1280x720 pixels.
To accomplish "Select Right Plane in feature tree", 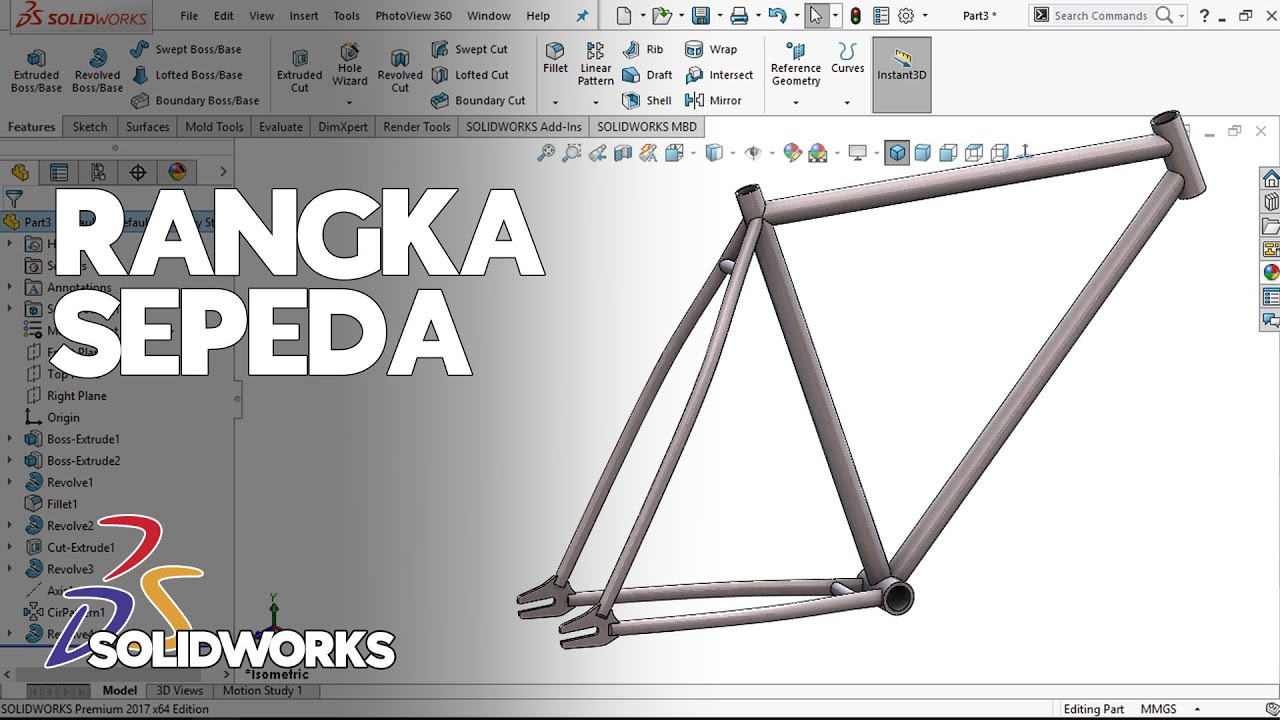I will click(77, 396).
